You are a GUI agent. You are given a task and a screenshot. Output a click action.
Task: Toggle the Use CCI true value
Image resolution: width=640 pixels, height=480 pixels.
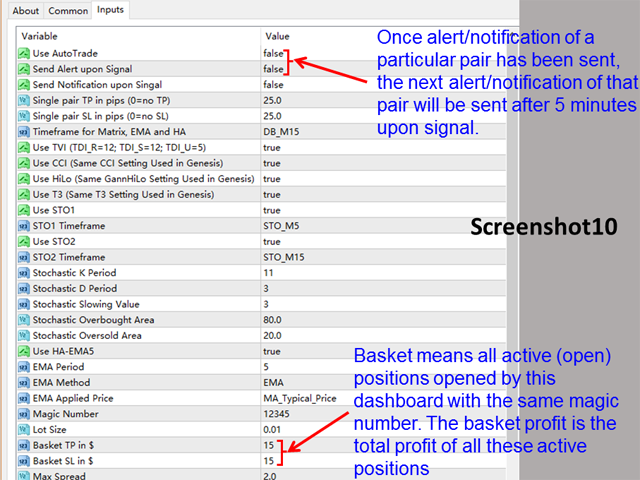(271, 163)
